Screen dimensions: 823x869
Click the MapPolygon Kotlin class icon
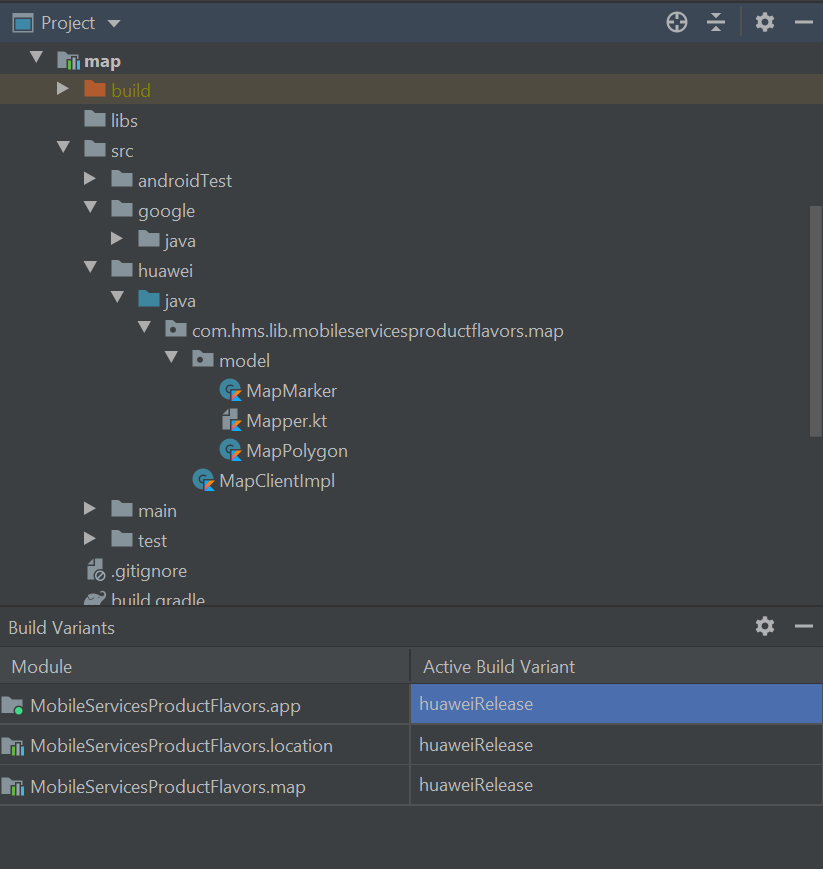(231, 450)
